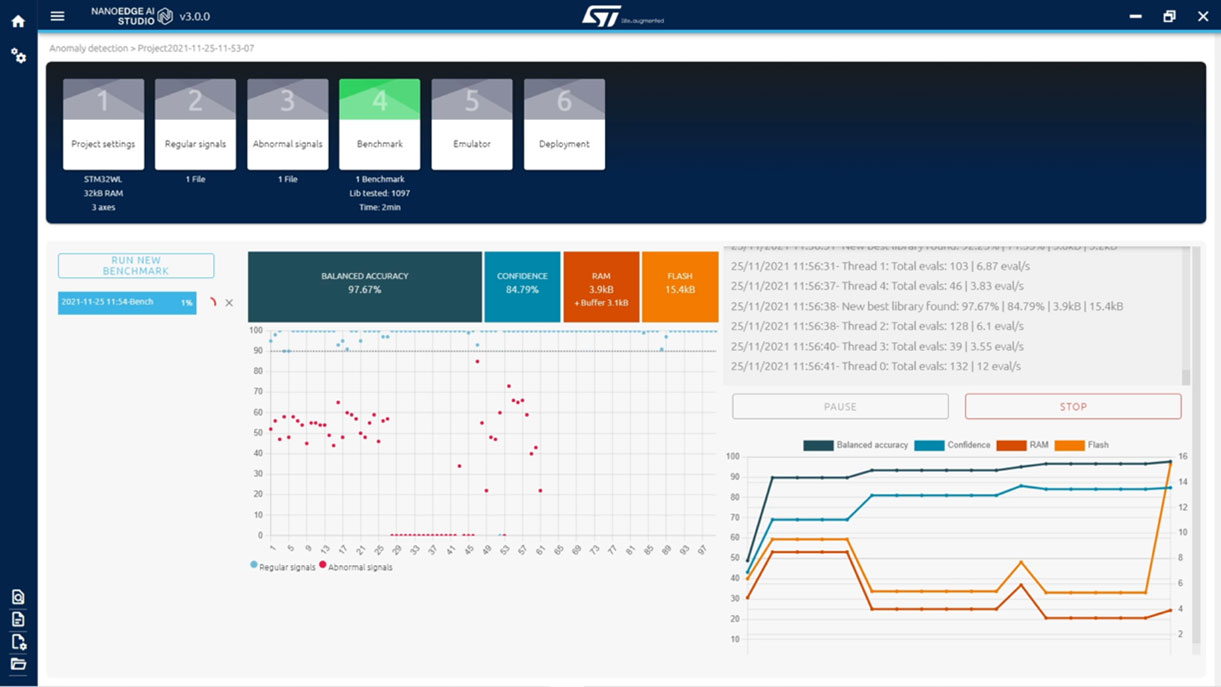This screenshot has height=687, width=1221.
Task: Go to the Project settings step
Action: click(103, 123)
